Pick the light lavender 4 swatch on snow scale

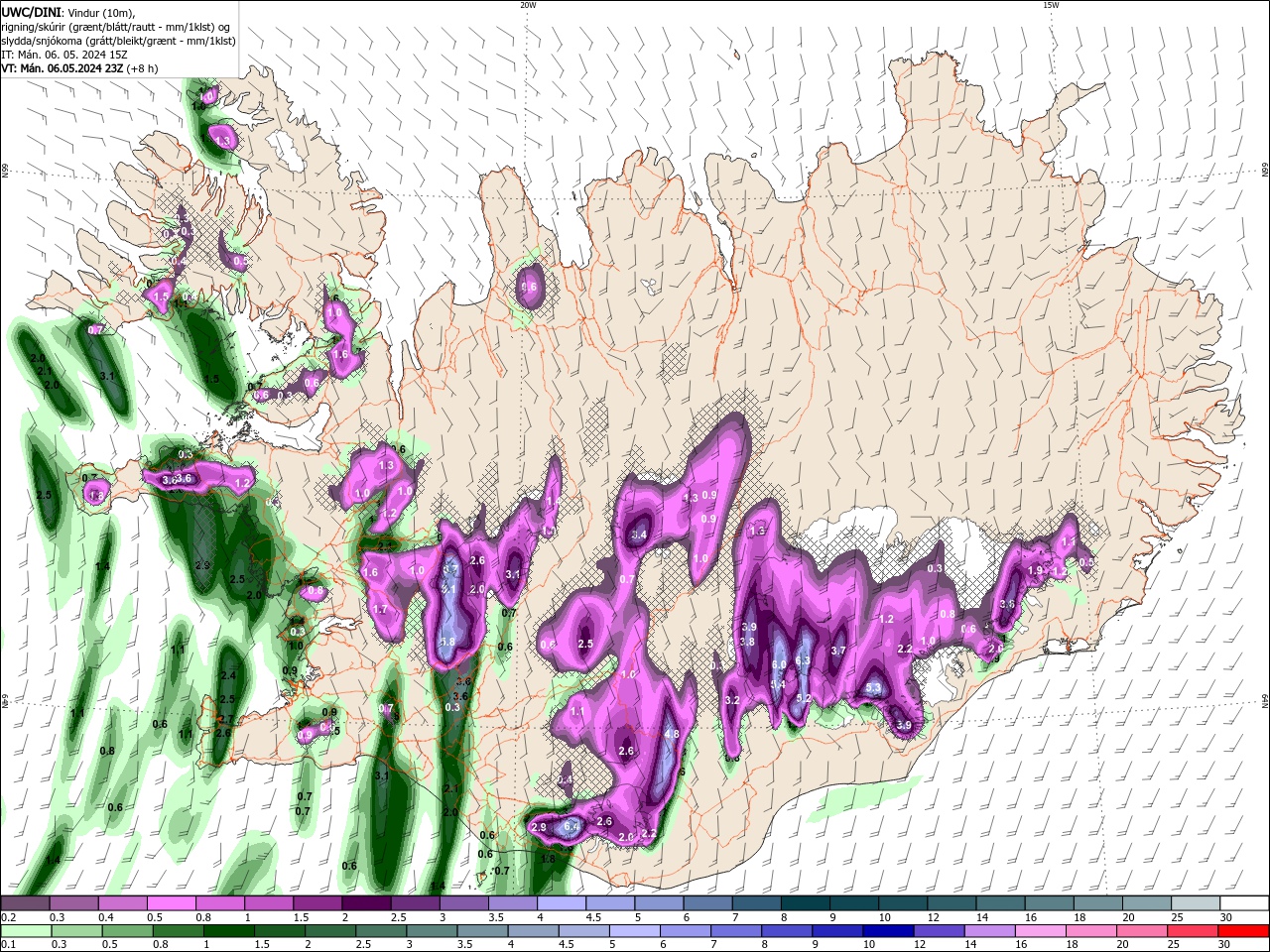coord(561,903)
